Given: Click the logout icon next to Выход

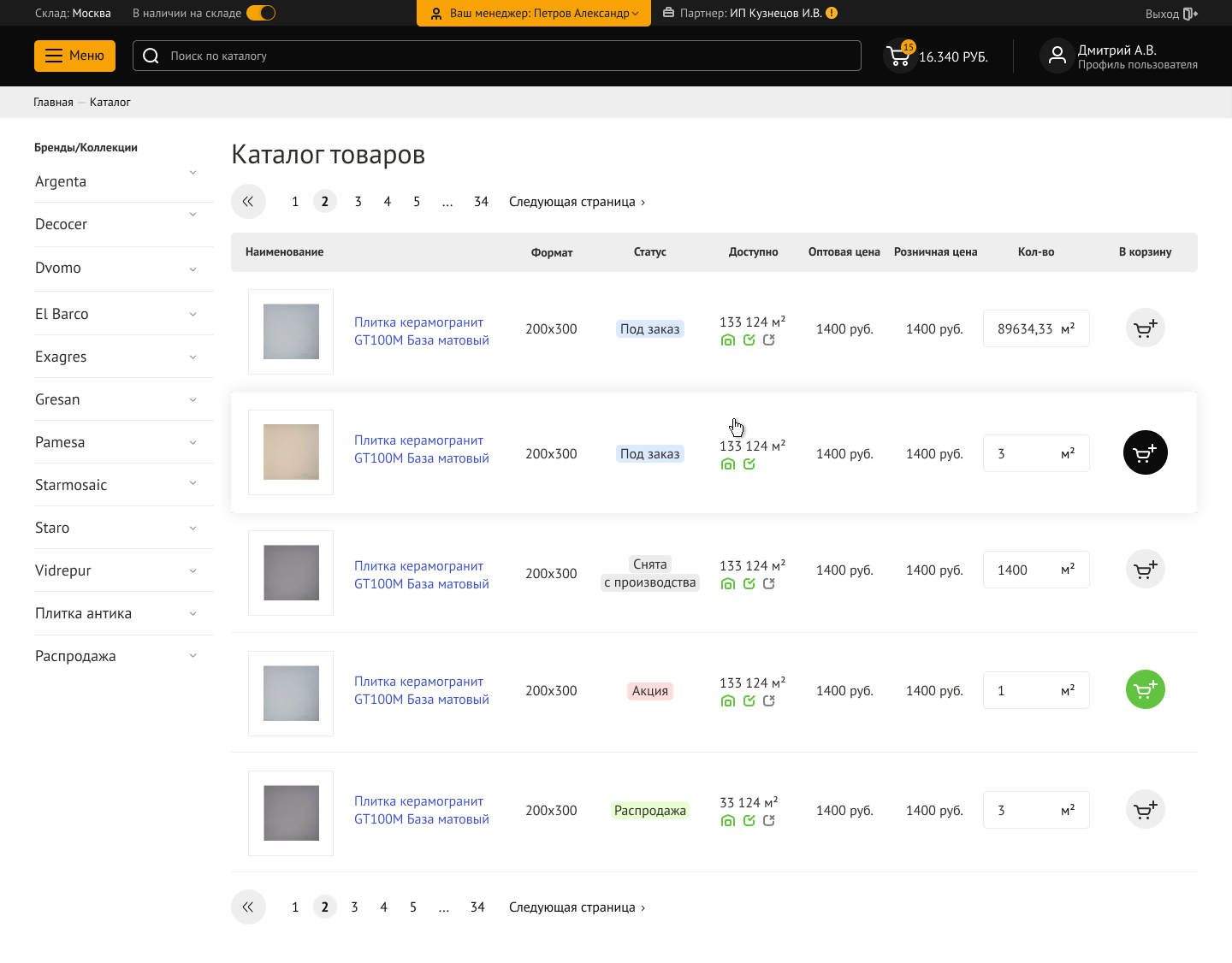Looking at the screenshot, I should [x=1189, y=14].
